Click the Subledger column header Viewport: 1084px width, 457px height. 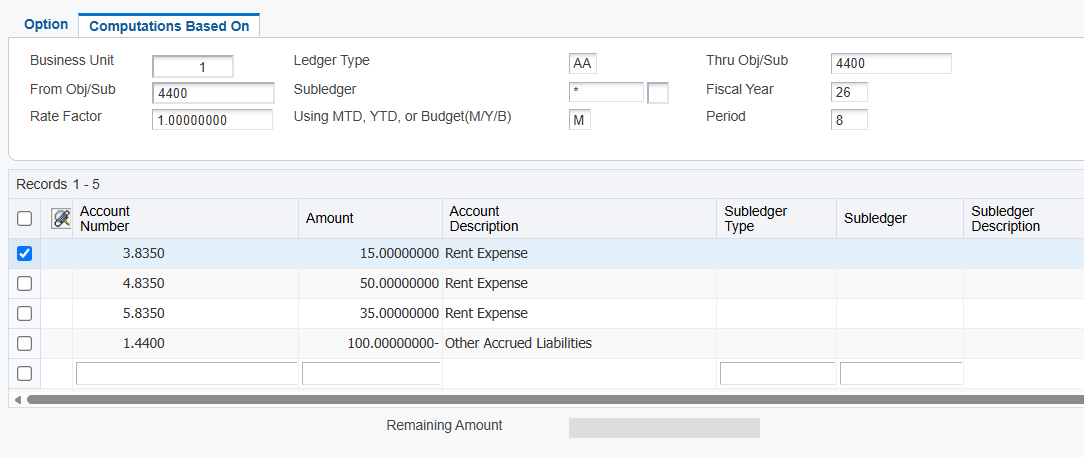(900, 218)
